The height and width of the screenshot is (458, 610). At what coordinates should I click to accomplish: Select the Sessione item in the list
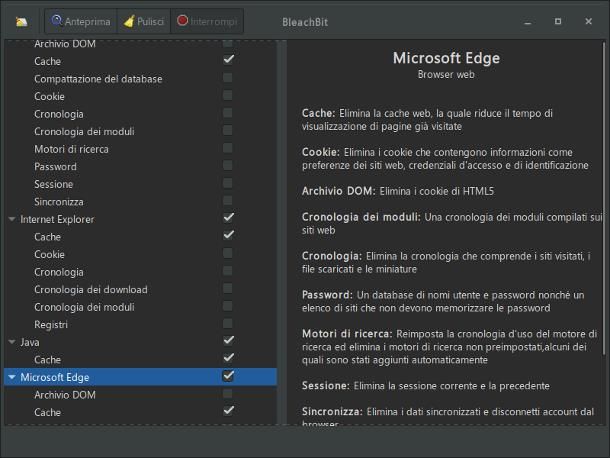[x=54, y=184]
